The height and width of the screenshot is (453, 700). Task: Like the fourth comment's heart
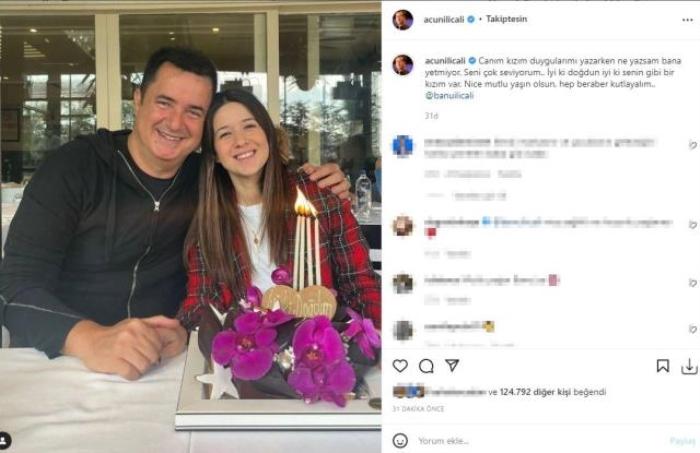[x=693, y=329]
